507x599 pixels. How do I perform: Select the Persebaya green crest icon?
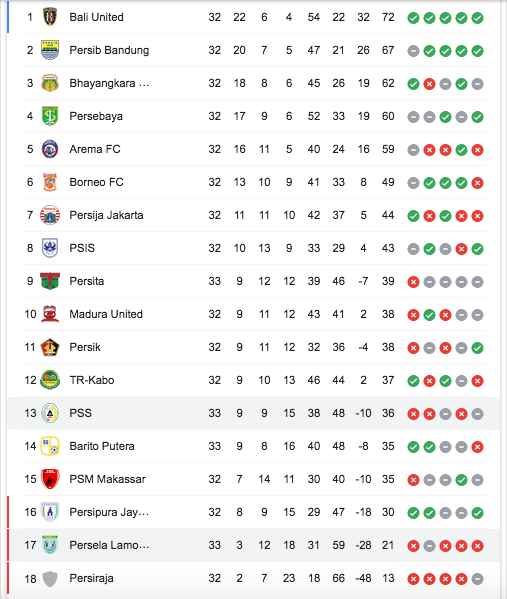[x=50, y=116]
